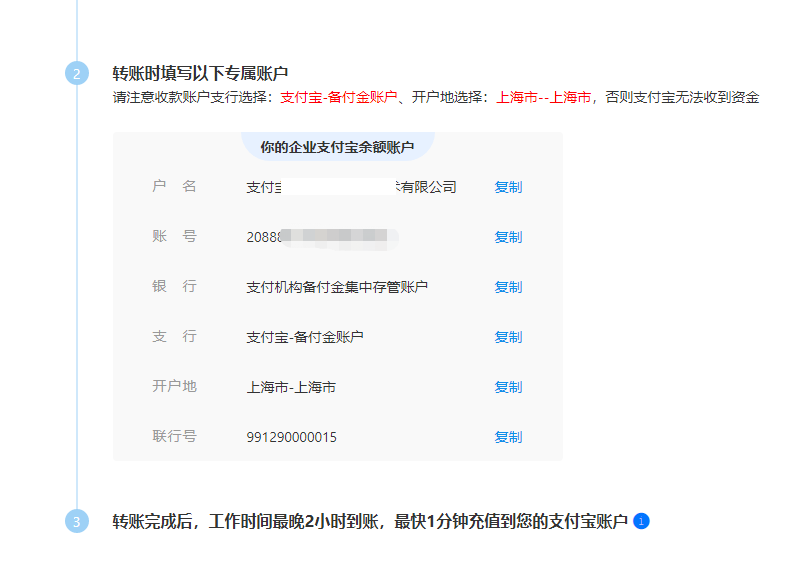Viewport: 811px width, 583px height.
Task: Click the red 上海市--上海市 text in the notice
Action: click(x=544, y=97)
